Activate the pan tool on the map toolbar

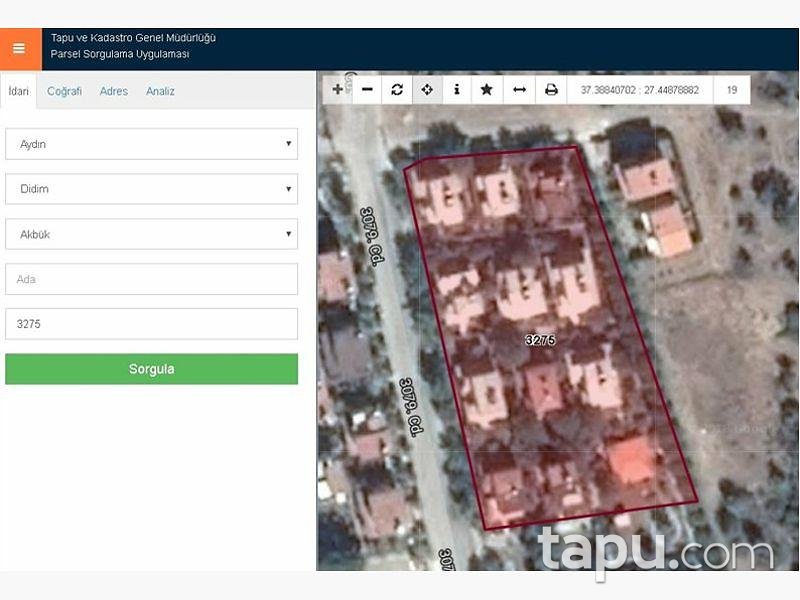[x=426, y=90]
